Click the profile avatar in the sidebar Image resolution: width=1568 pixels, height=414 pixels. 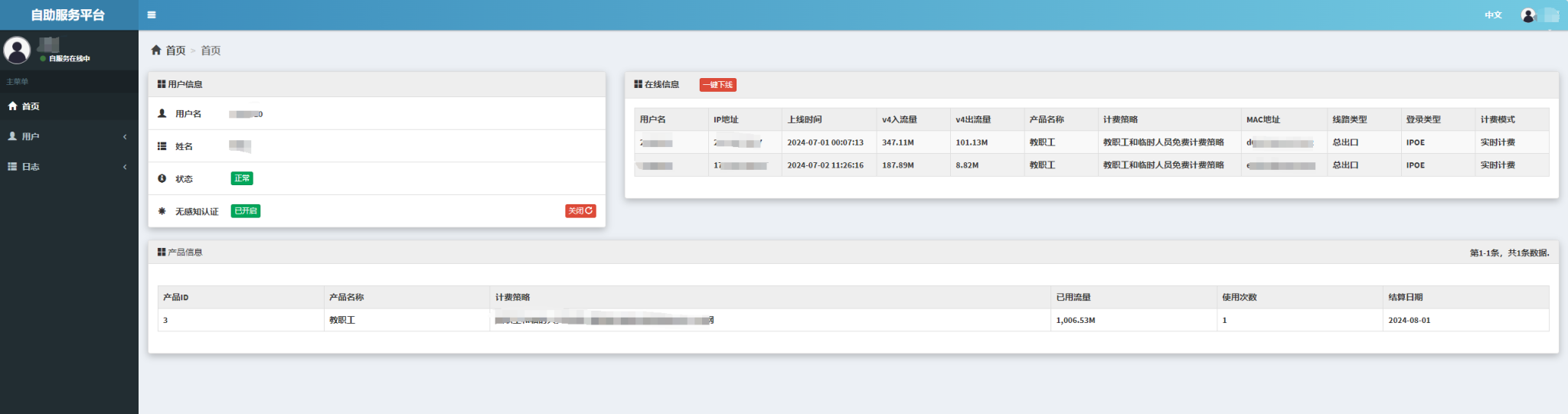point(17,51)
